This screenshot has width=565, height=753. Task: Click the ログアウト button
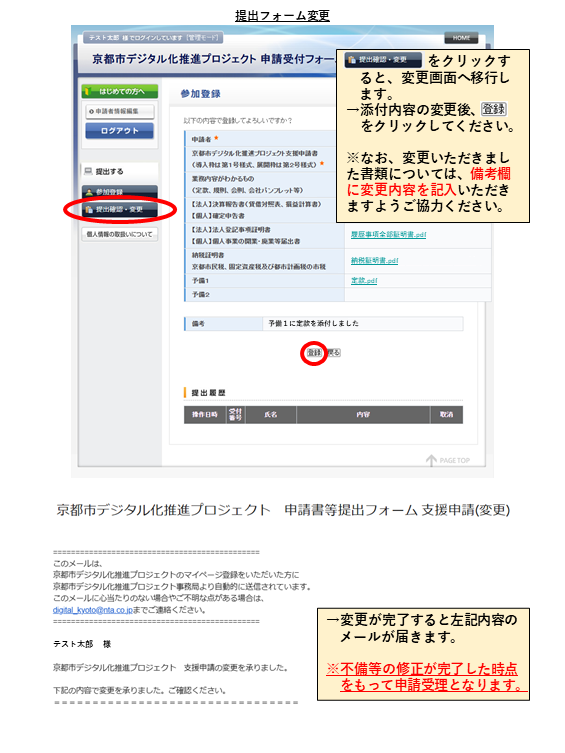[x=120, y=131]
